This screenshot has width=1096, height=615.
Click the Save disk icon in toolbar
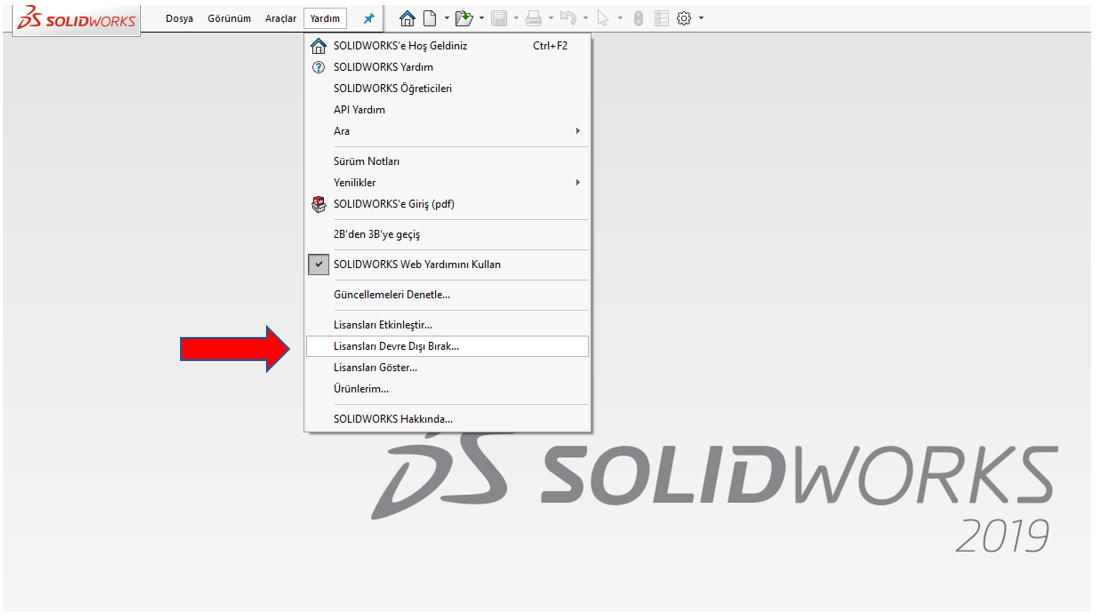499,18
